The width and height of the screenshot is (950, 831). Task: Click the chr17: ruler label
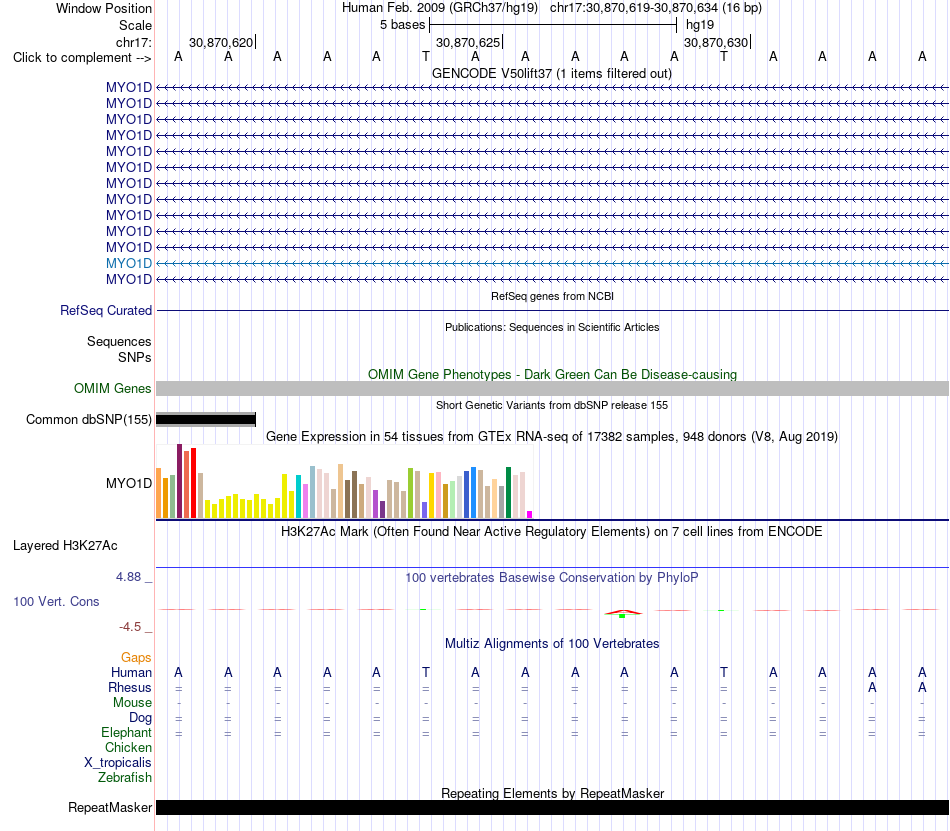133,42
